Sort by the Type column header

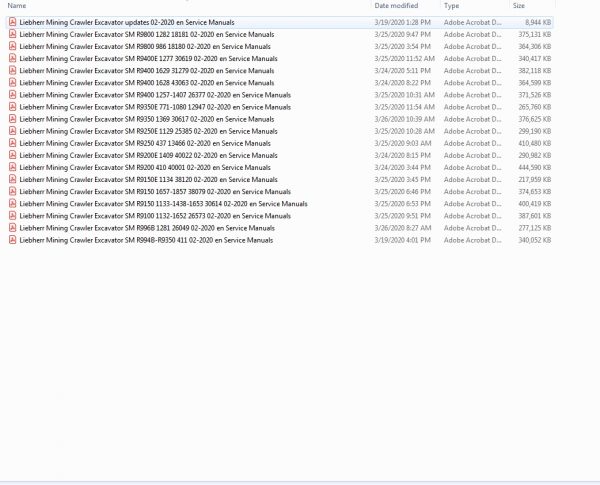coord(452,6)
